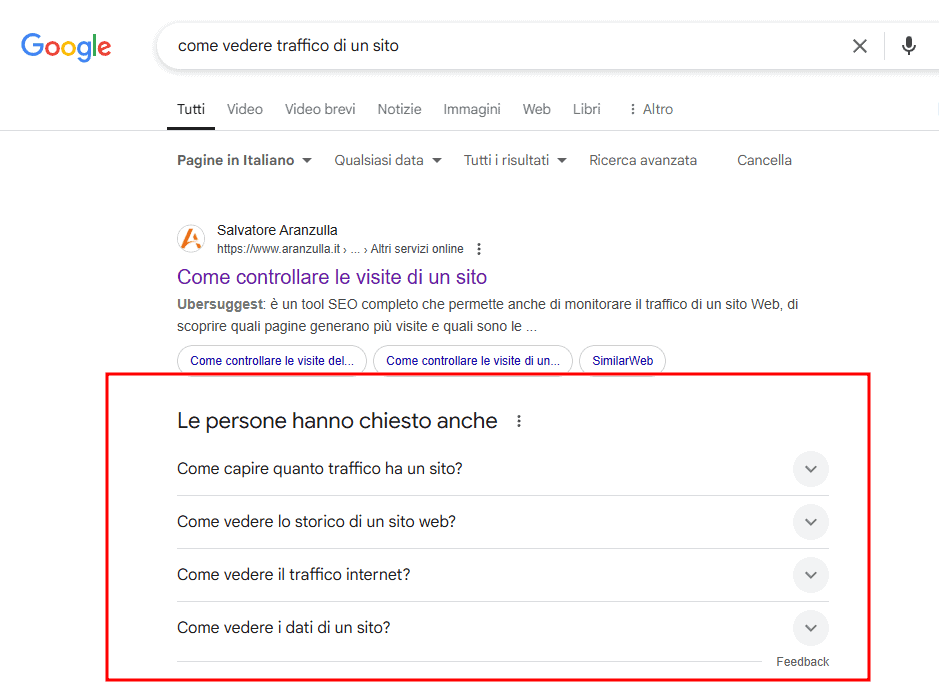Viewport: 939px width, 699px height.
Task: Go to the Notizie tab
Action: 399,109
